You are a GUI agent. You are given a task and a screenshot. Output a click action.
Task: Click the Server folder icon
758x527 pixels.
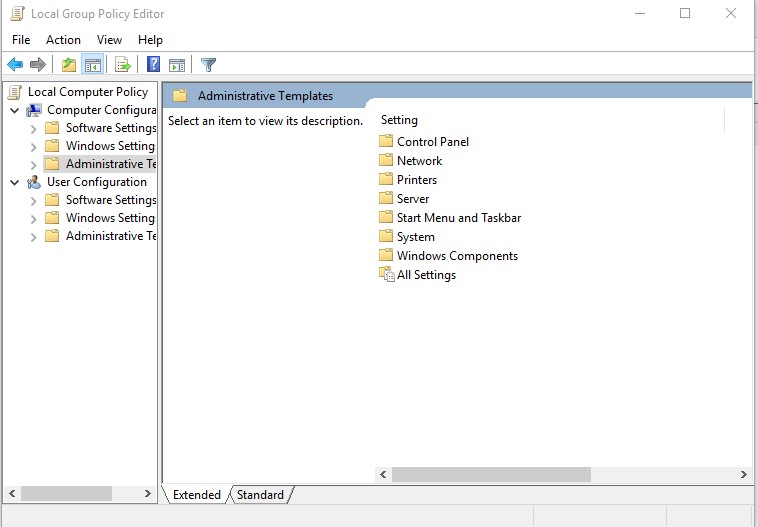[386, 198]
